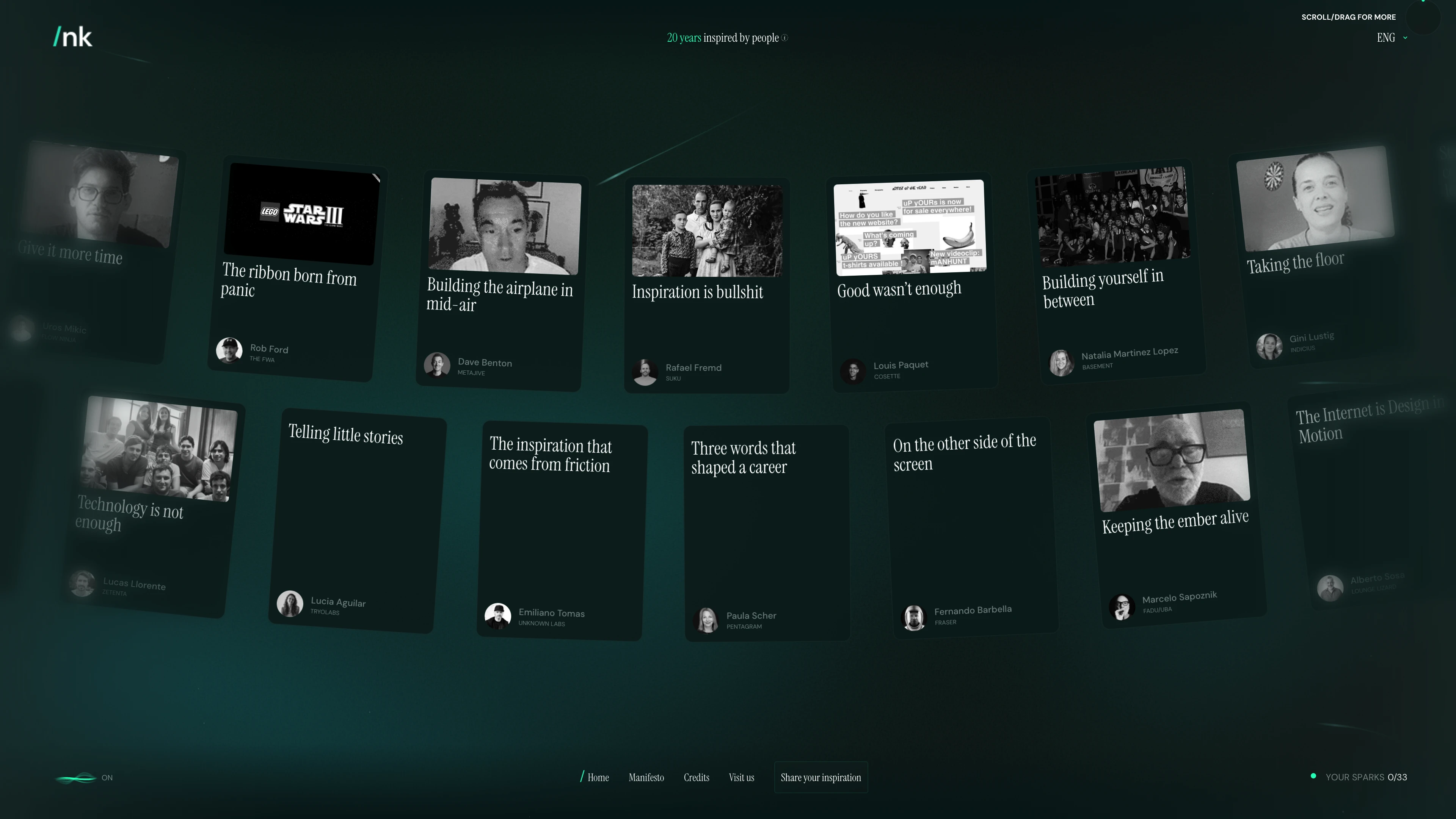Go to the Manifesto menu item
The height and width of the screenshot is (819, 1456).
[x=646, y=777]
